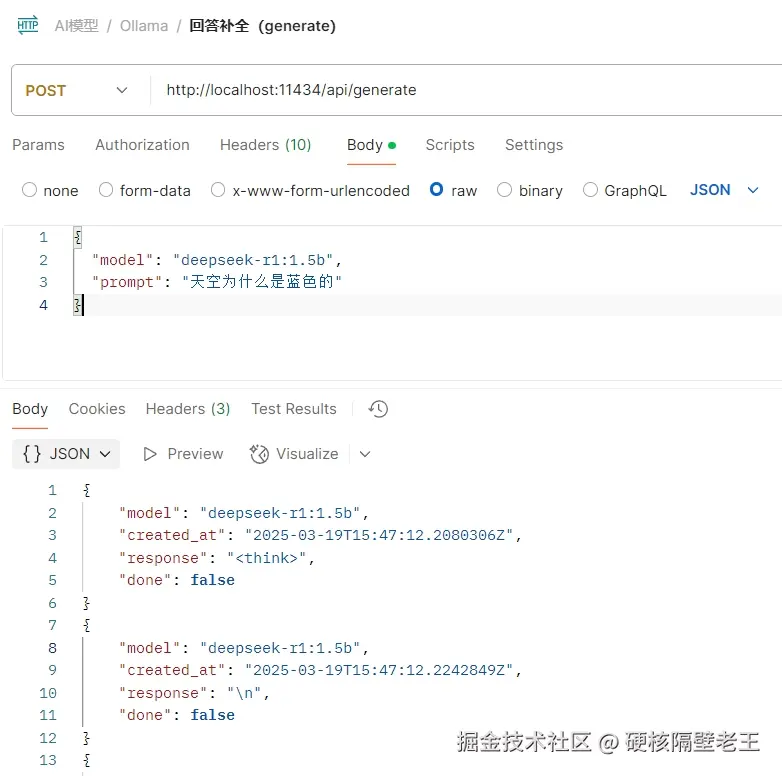Open the response Cookies tab

pos(97,409)
